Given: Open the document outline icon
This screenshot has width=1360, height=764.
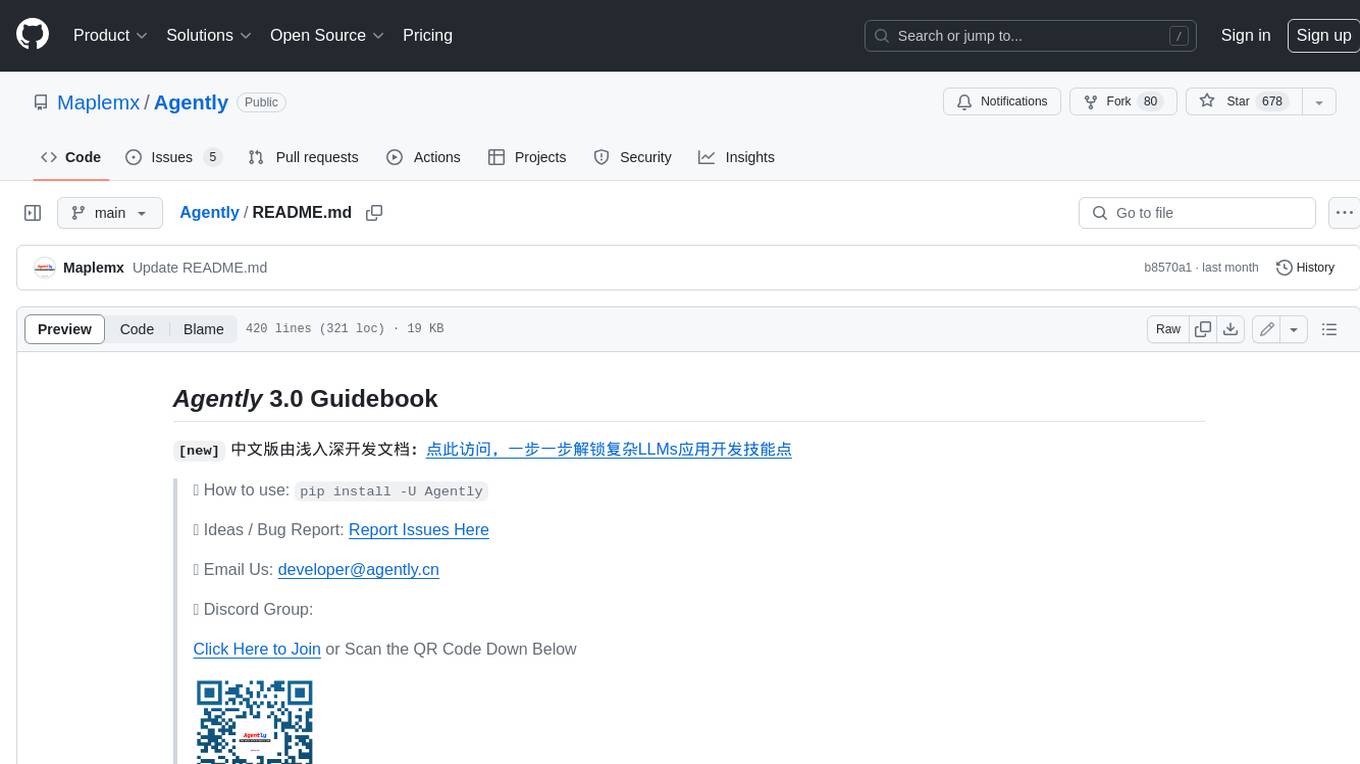Looking at the screenshot, I should click(x=1329, y=329).
